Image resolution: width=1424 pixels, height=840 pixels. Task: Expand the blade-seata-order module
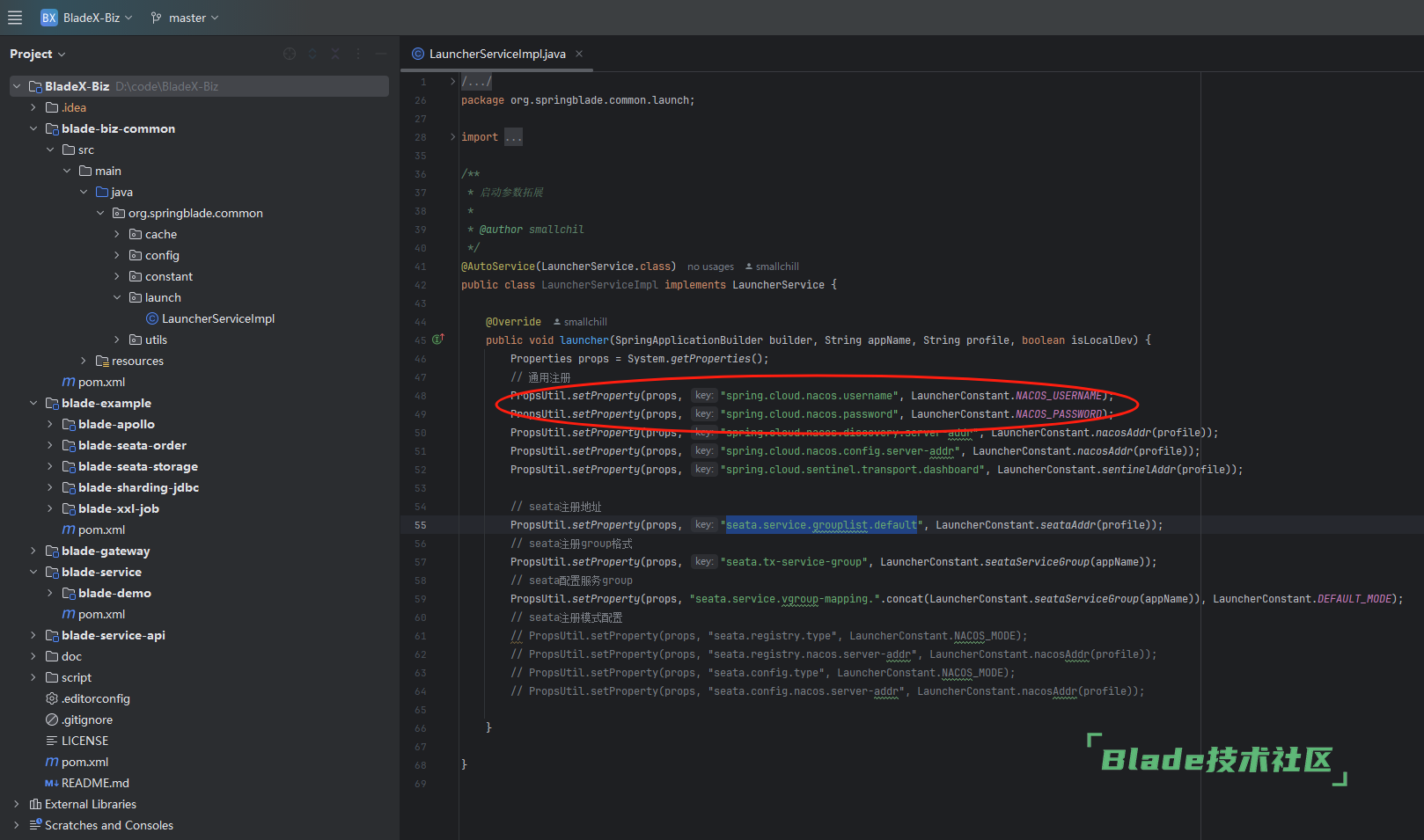pos(50,445)
